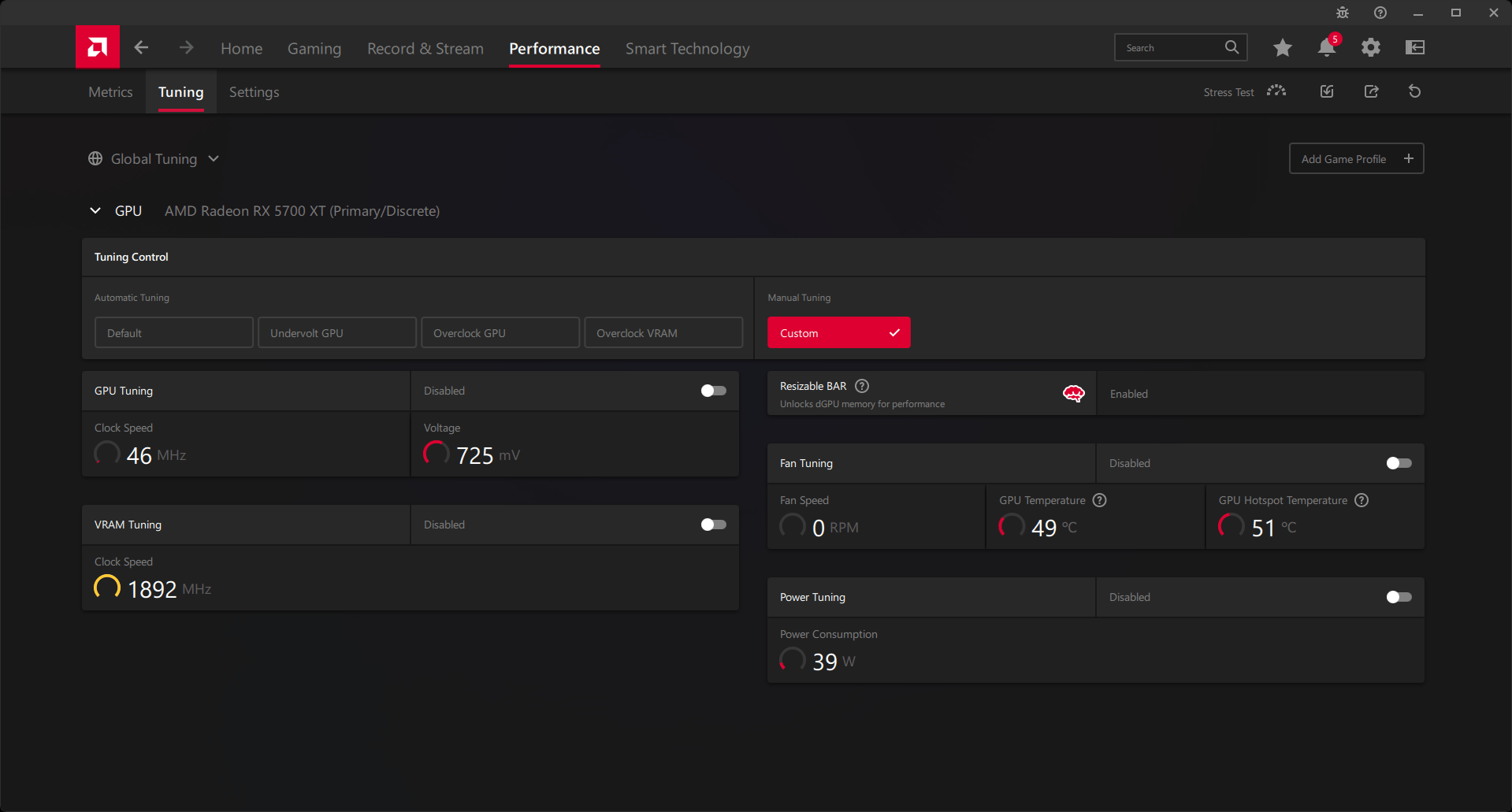Click the Stress Test label
1512x812 pixels.
pyautogui.click(x=1228, y=92)
